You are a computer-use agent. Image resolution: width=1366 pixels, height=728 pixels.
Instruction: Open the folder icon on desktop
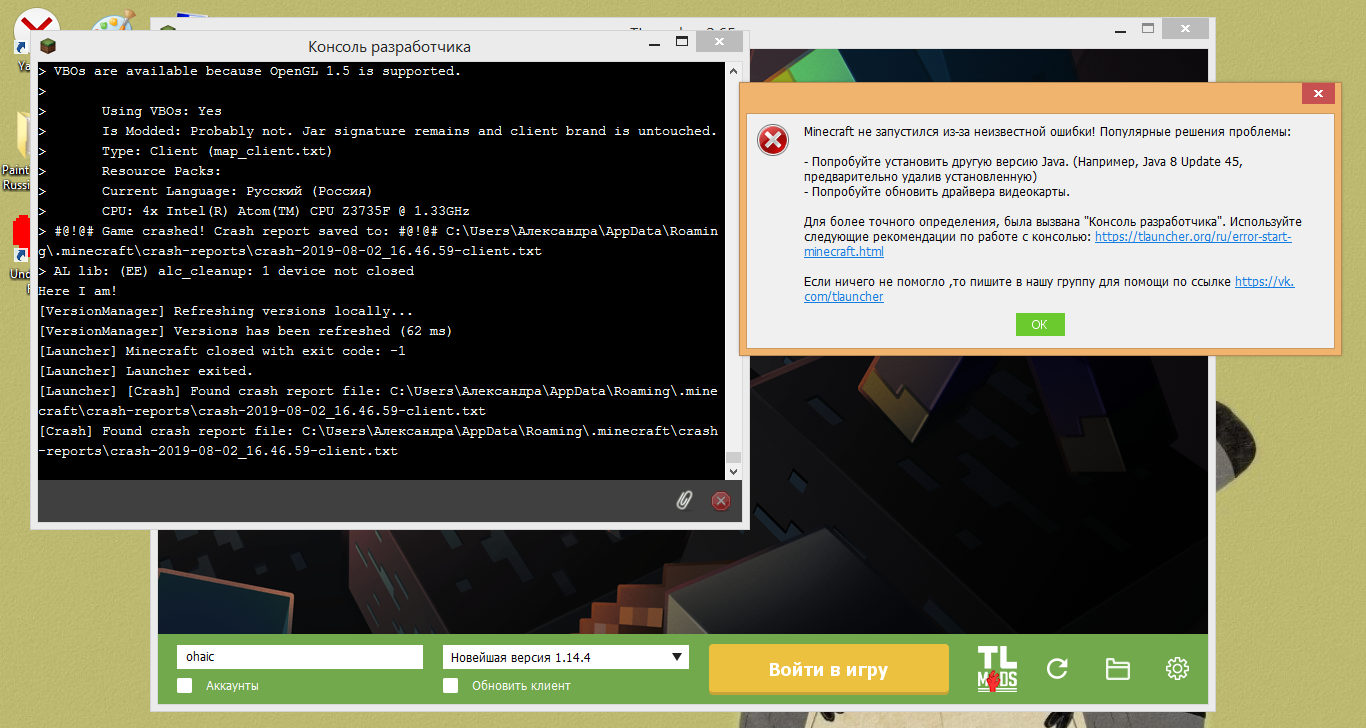(25, 135)
